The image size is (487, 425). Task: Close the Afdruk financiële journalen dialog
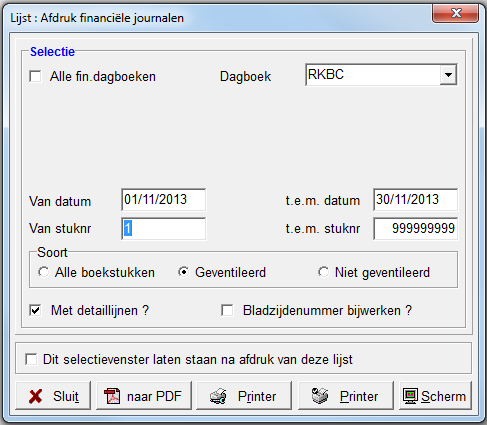pos(456,13)
